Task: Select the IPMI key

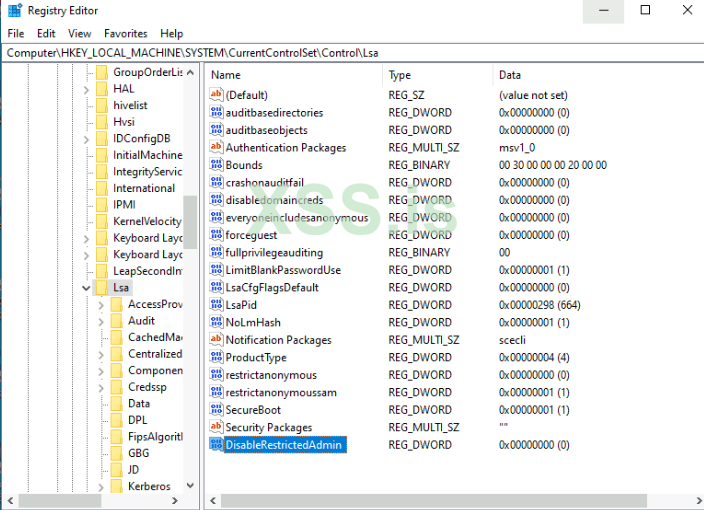Action: tap(124, 205)
